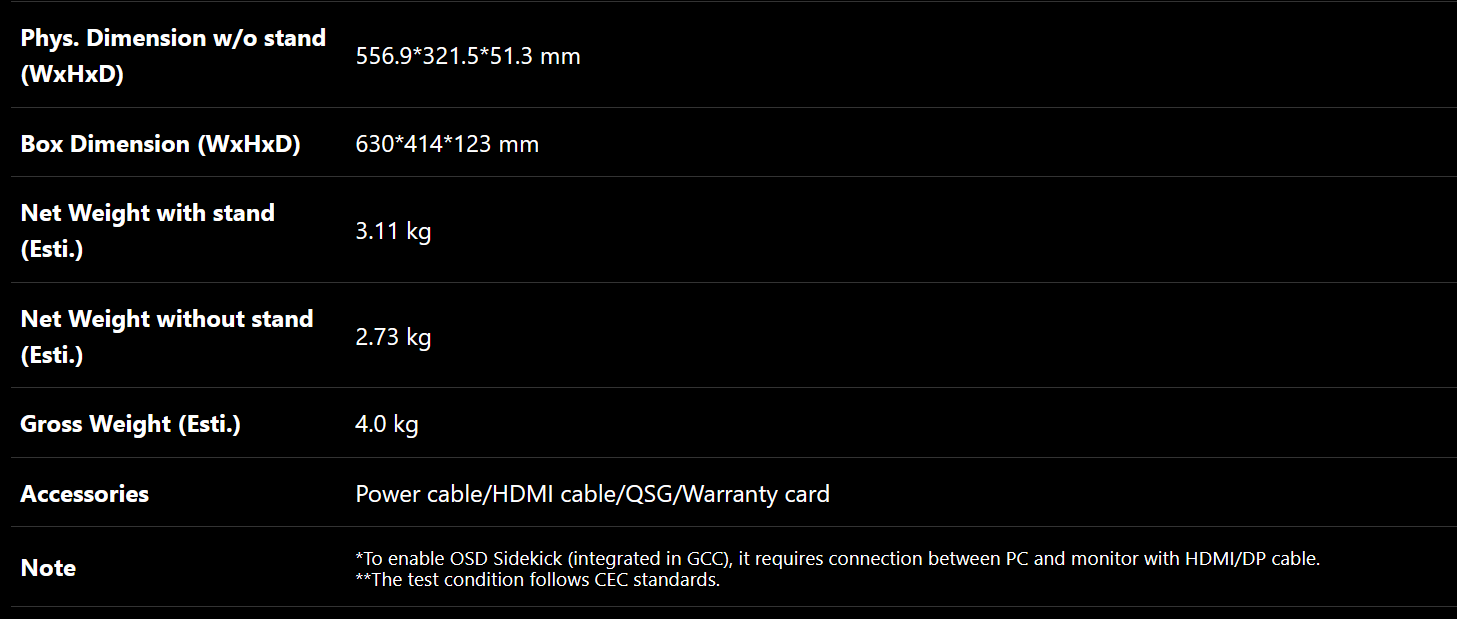Screen dimensions: 1457x619
Task: Click the Gross Weight (Esti.) label
Action: pos(130,424)
